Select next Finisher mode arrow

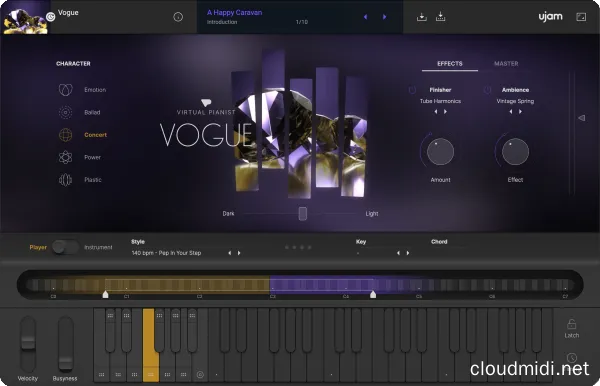point(445,112)
